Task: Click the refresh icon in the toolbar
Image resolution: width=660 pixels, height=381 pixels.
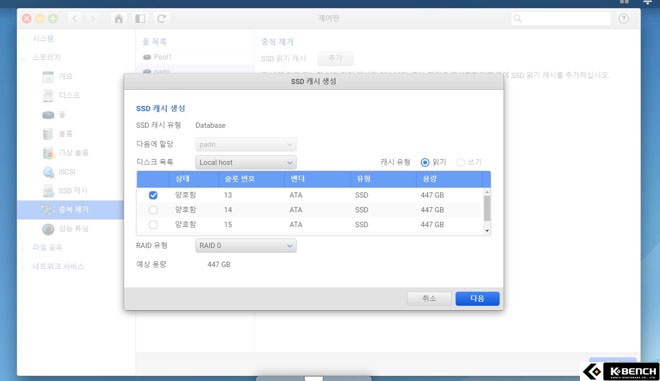Action: (161, 19)
